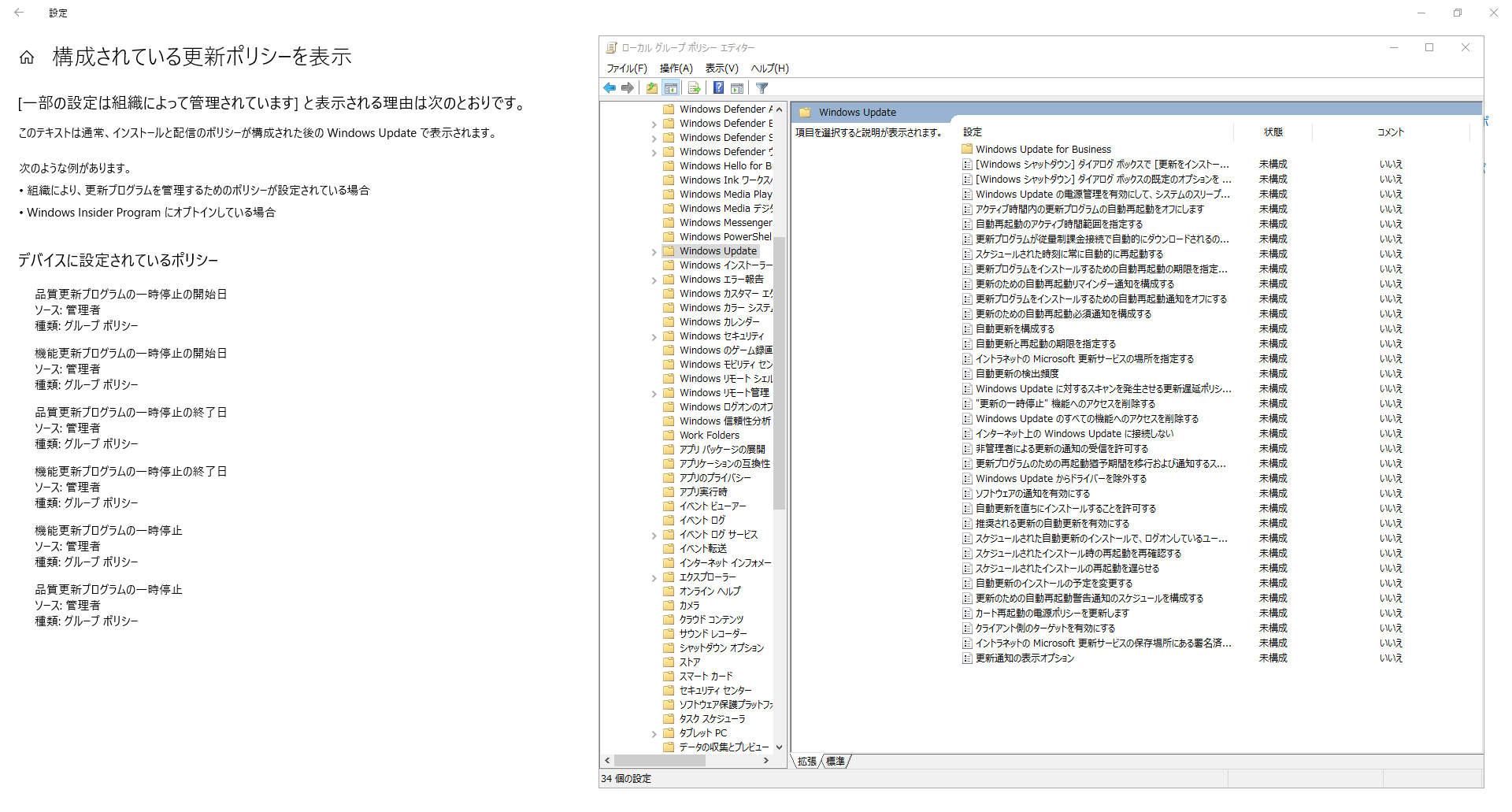Click the forward arrow in policy editor toolbar
Viewport: 1512px width, 812px height.
(x=628, y=88)
